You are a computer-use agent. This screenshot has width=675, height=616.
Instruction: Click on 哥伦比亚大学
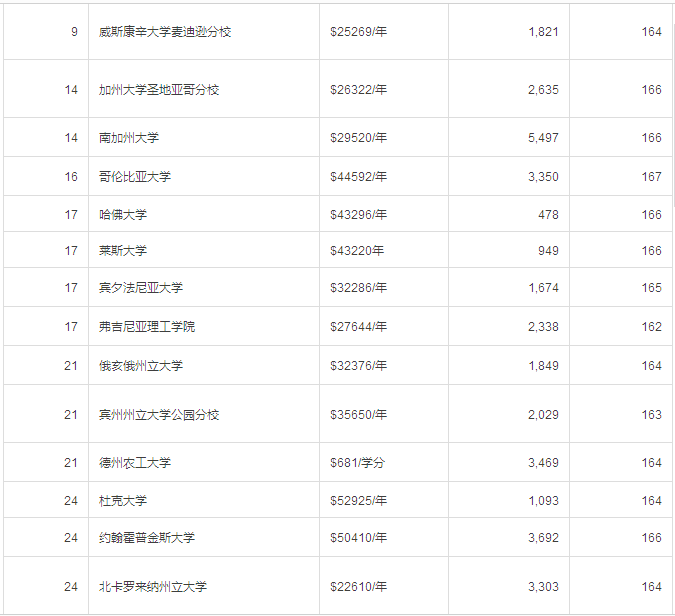click(135, 177)
